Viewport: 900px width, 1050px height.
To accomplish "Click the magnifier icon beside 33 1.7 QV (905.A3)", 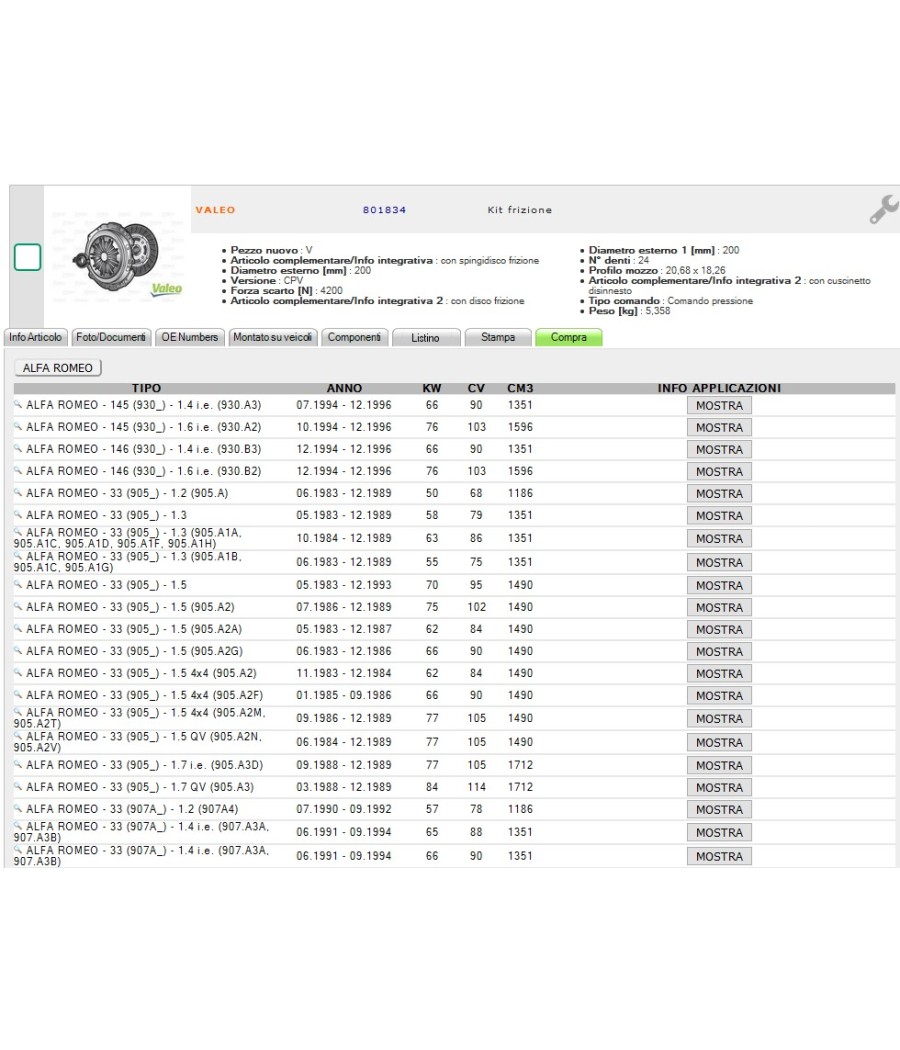I will (18, 787).
